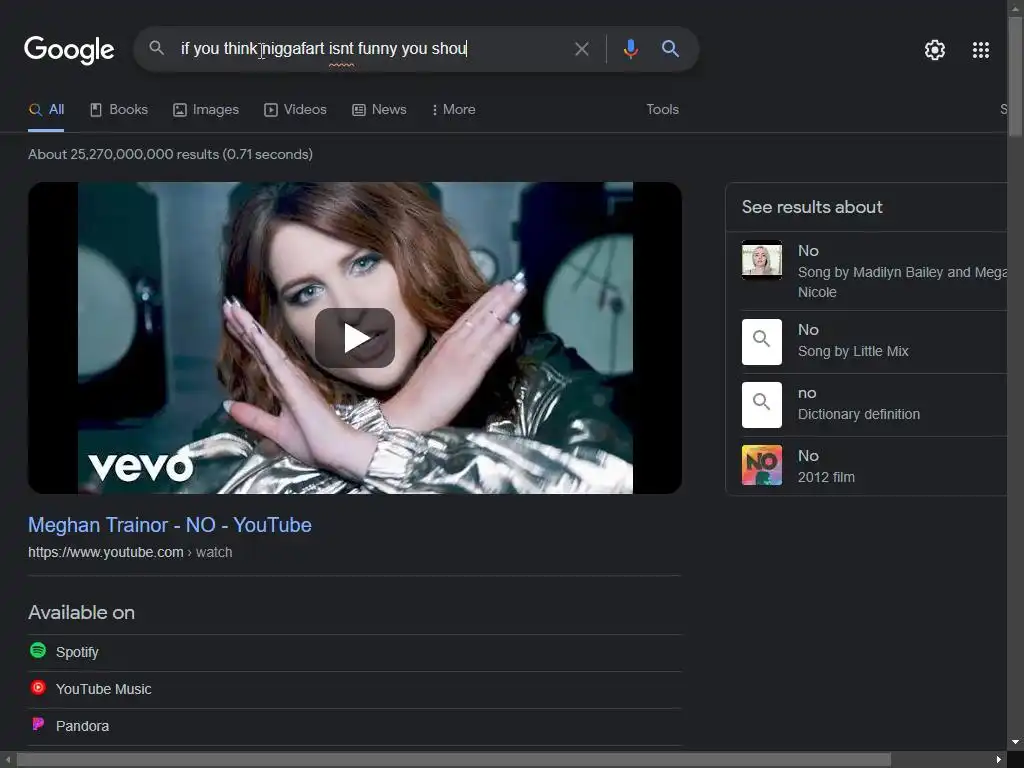Click the scroll down arrow button

1015,743
